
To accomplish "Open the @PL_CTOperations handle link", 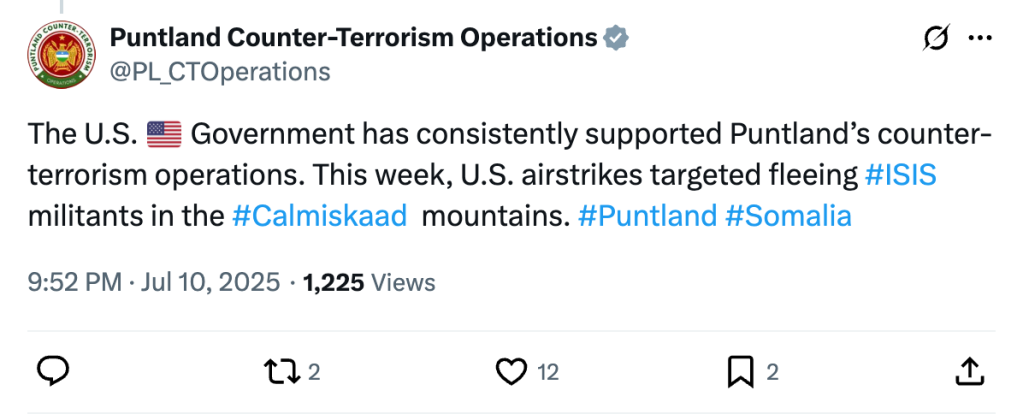I will [219, 71].
